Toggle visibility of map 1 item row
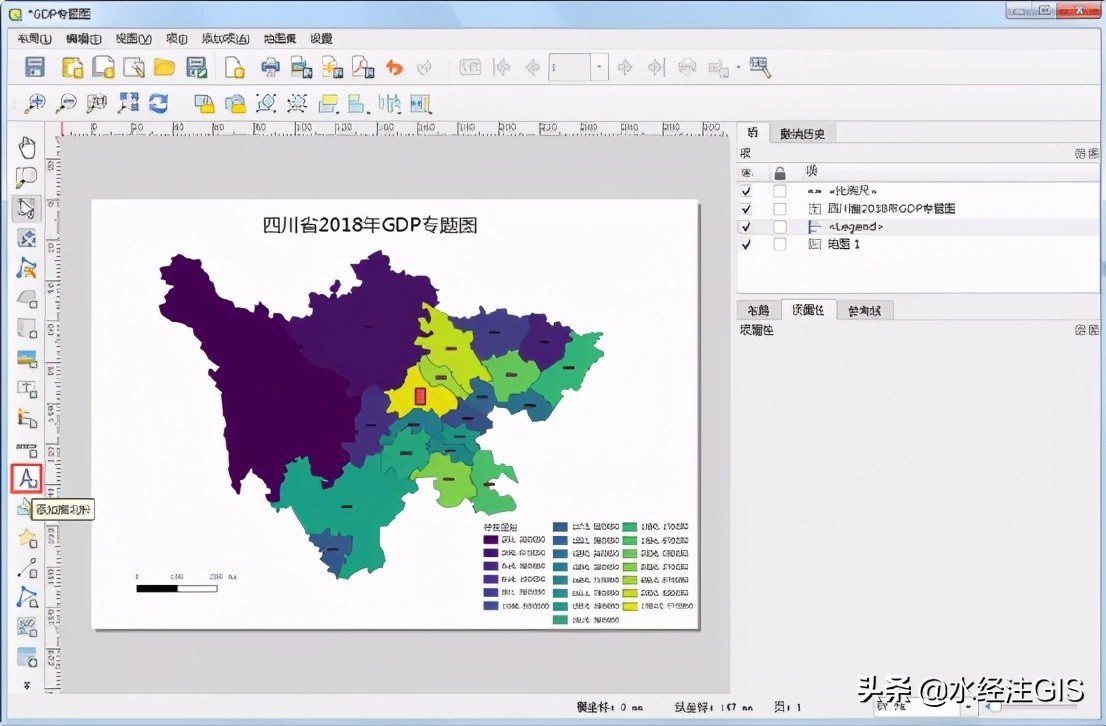 [746, 244]
